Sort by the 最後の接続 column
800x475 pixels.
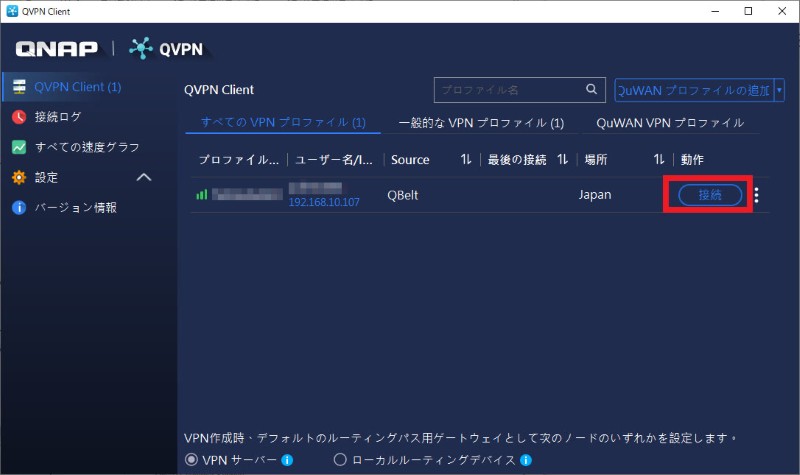coord(562,160)
